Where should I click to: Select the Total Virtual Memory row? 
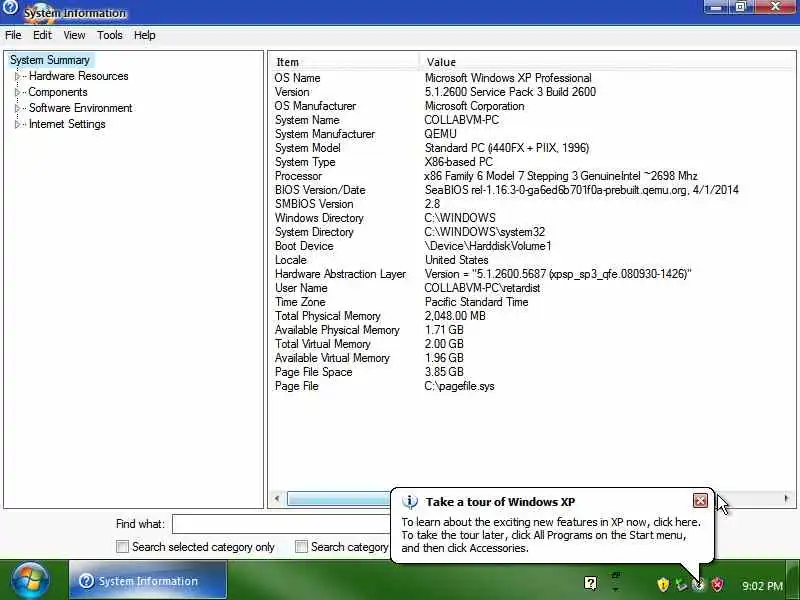coord(532,344)
